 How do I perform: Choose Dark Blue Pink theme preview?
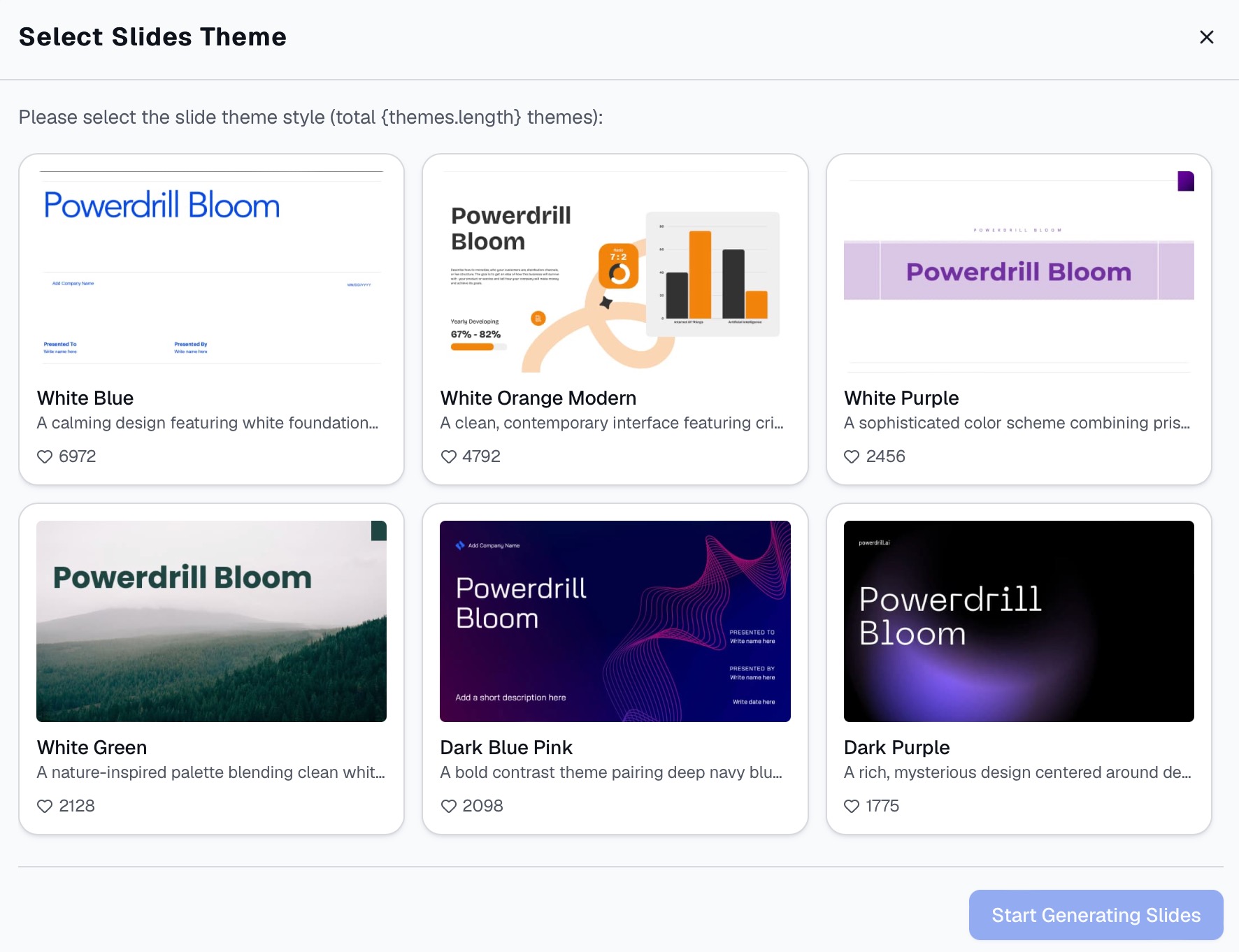pos(615,621)
